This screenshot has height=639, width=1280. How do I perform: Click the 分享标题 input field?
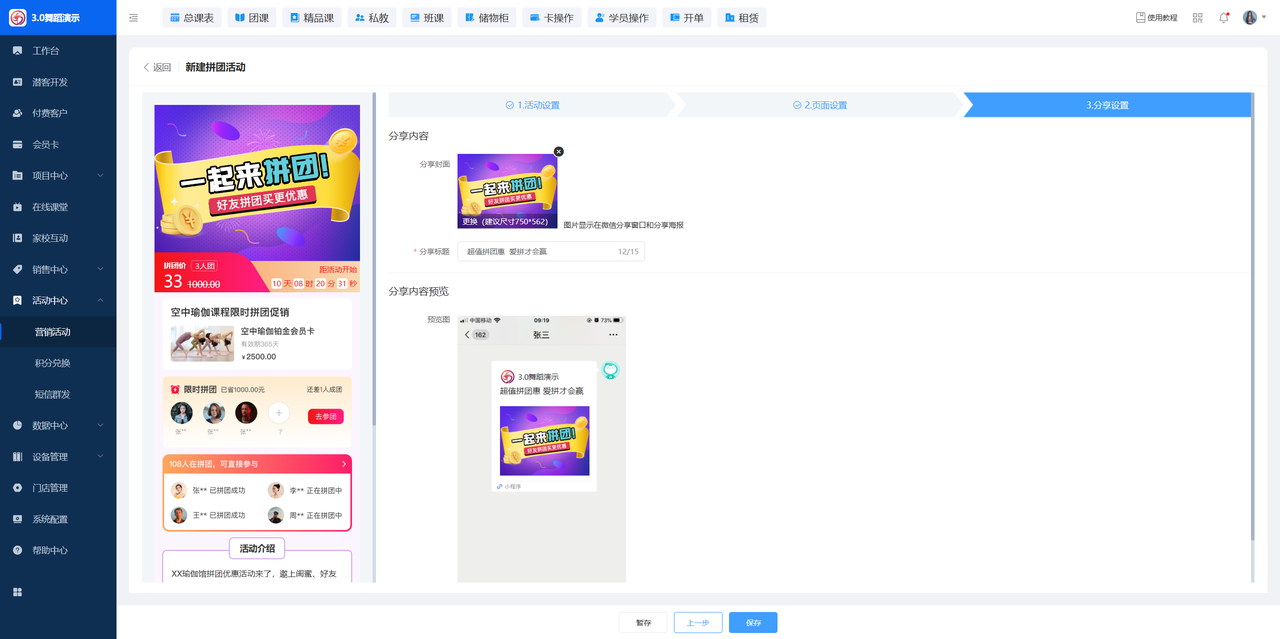tap(540, 252)
